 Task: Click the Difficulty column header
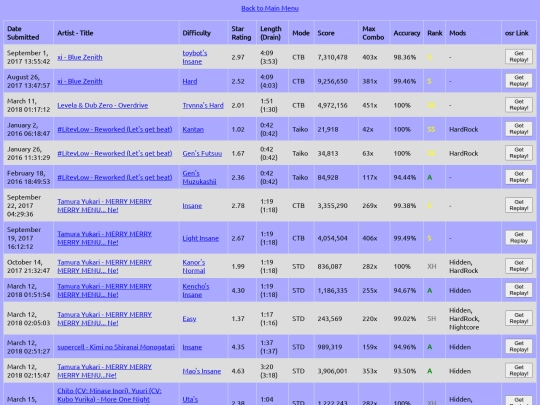(x=204, y=33)
